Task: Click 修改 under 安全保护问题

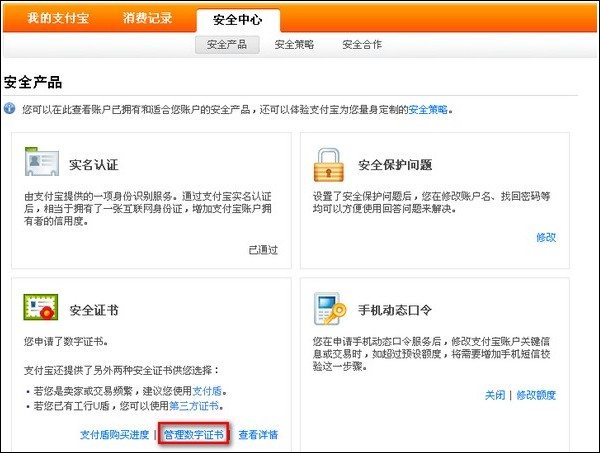Action: click(x=546, y=237)
